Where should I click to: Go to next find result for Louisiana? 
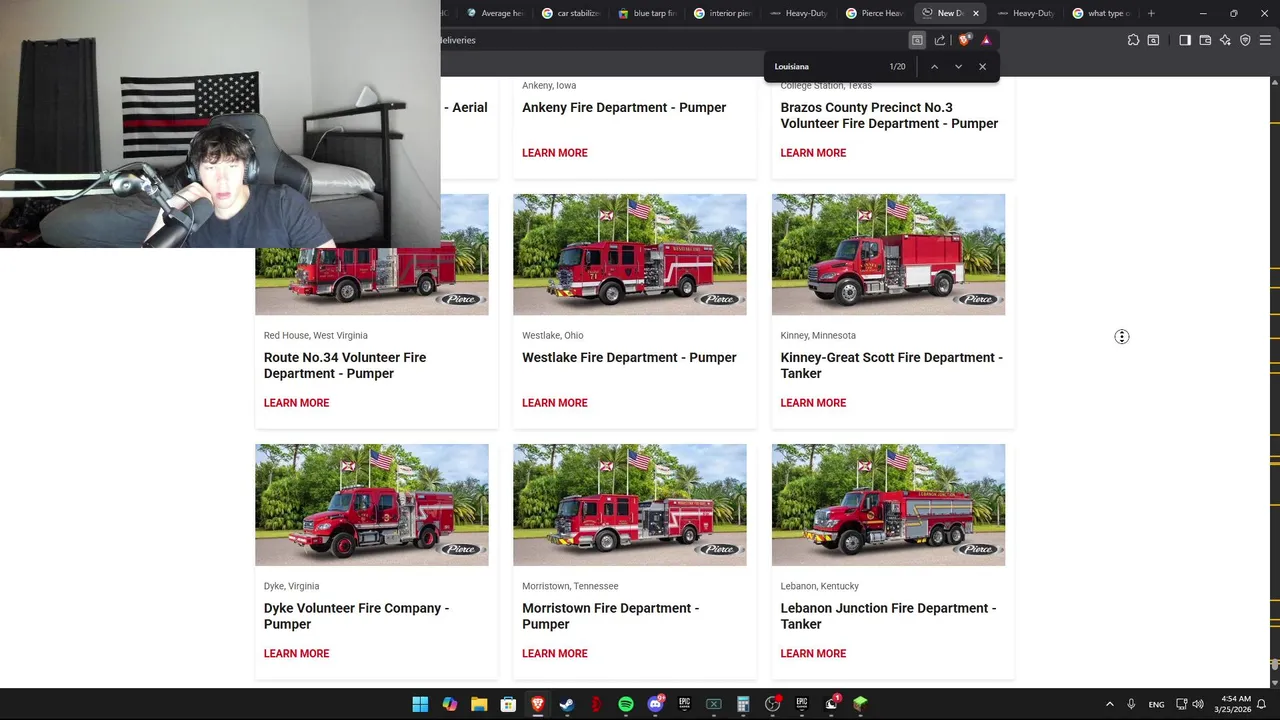coord(958,67)
